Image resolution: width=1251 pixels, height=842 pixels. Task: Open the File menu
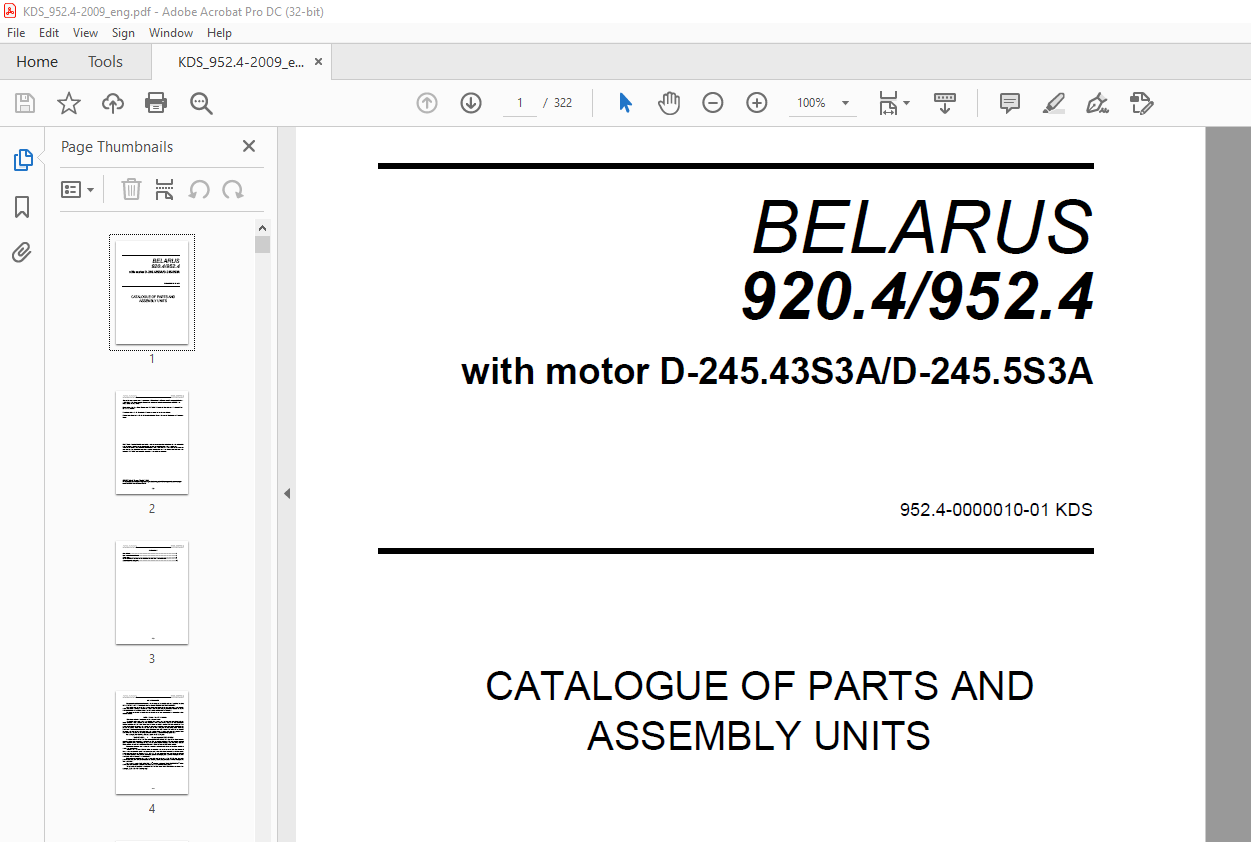point(16,33)
